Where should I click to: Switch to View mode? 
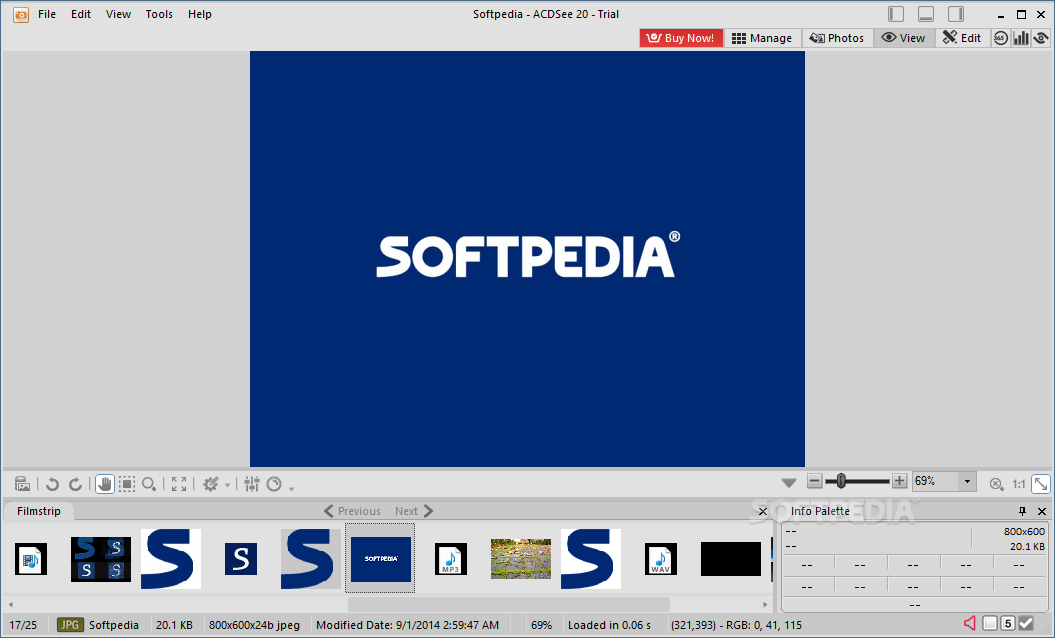click(904, 38)
